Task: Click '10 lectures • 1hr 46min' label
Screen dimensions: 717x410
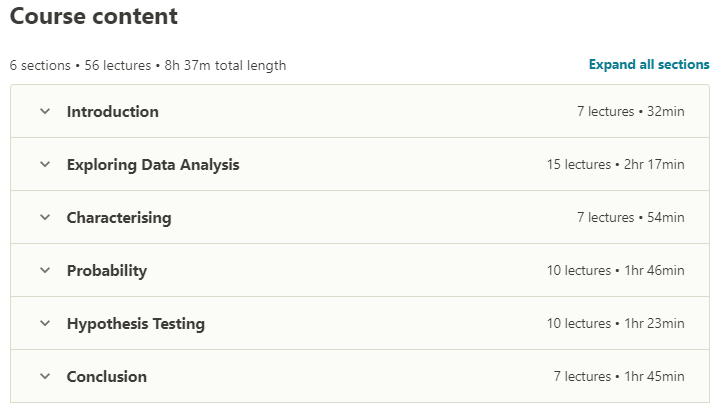Action: click(615, 271)
